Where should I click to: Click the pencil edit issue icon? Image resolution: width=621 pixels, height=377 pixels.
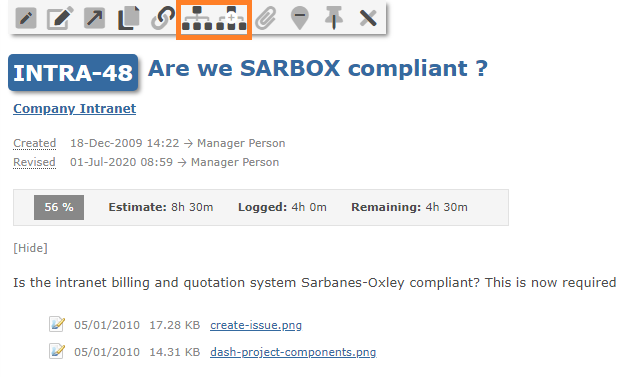tap(26, 18)
